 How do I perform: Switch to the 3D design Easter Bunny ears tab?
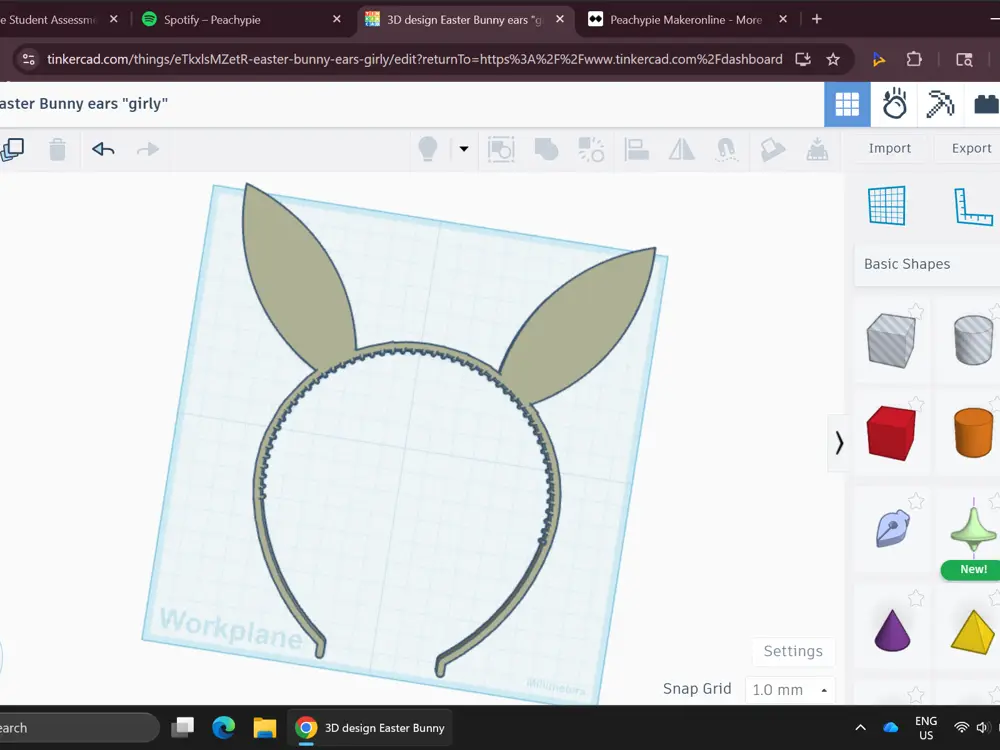click(x=464, y=20)
